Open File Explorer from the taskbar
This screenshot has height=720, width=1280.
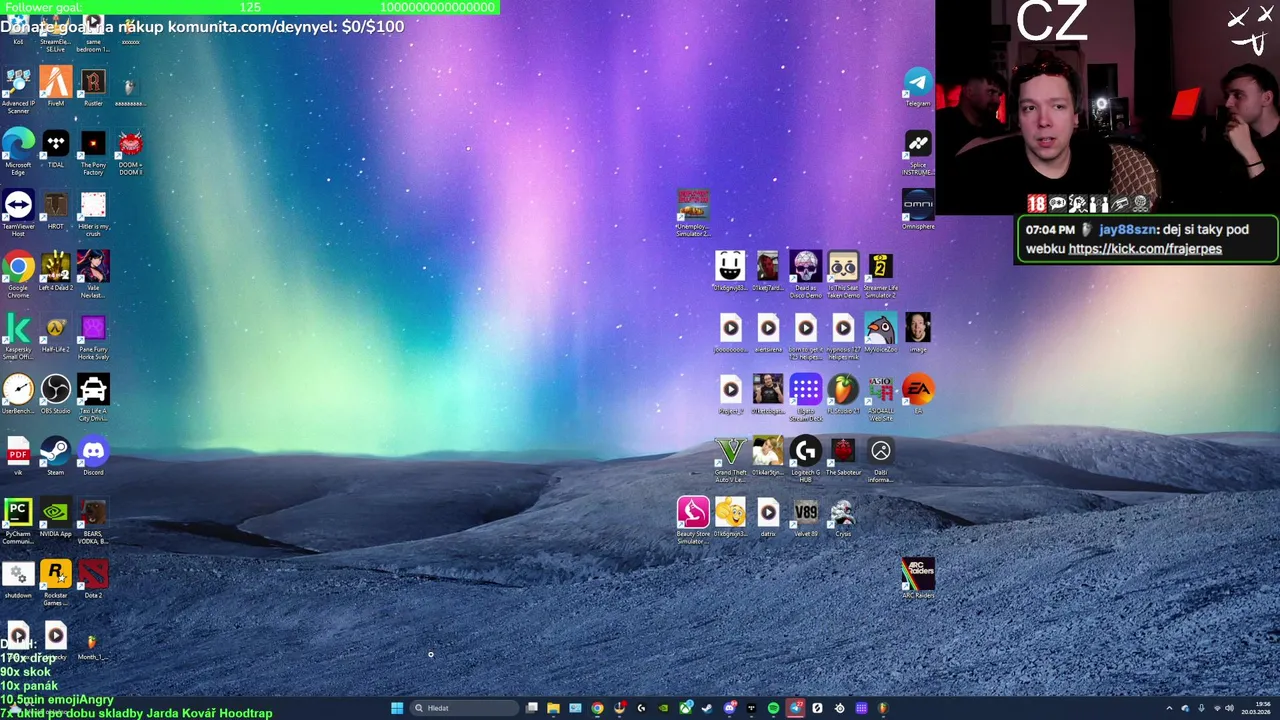tap(553, 708)
